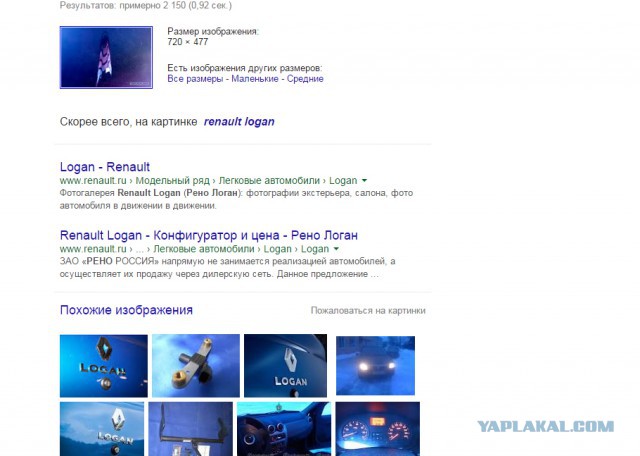The width and height of the screenshot is (640, 456).
Task: Open bottom-row image of Renault logo with LOGAN
Action: tap(102, 429)
